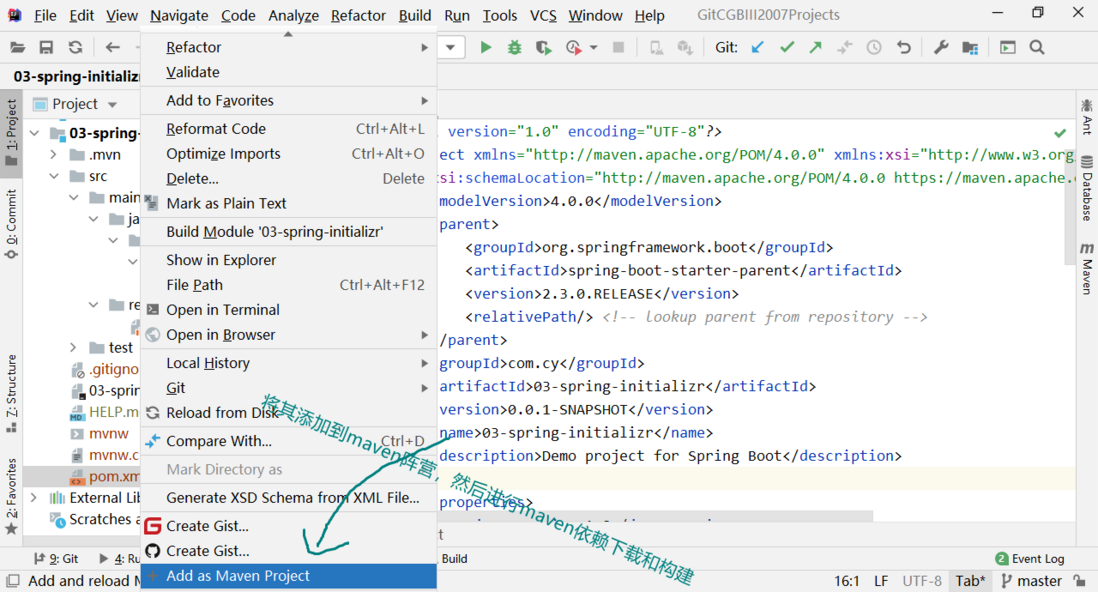Collapse the src folder node
Image resolution: width=1098 pixels, height=592 pixels.
(x=54, y=176)
